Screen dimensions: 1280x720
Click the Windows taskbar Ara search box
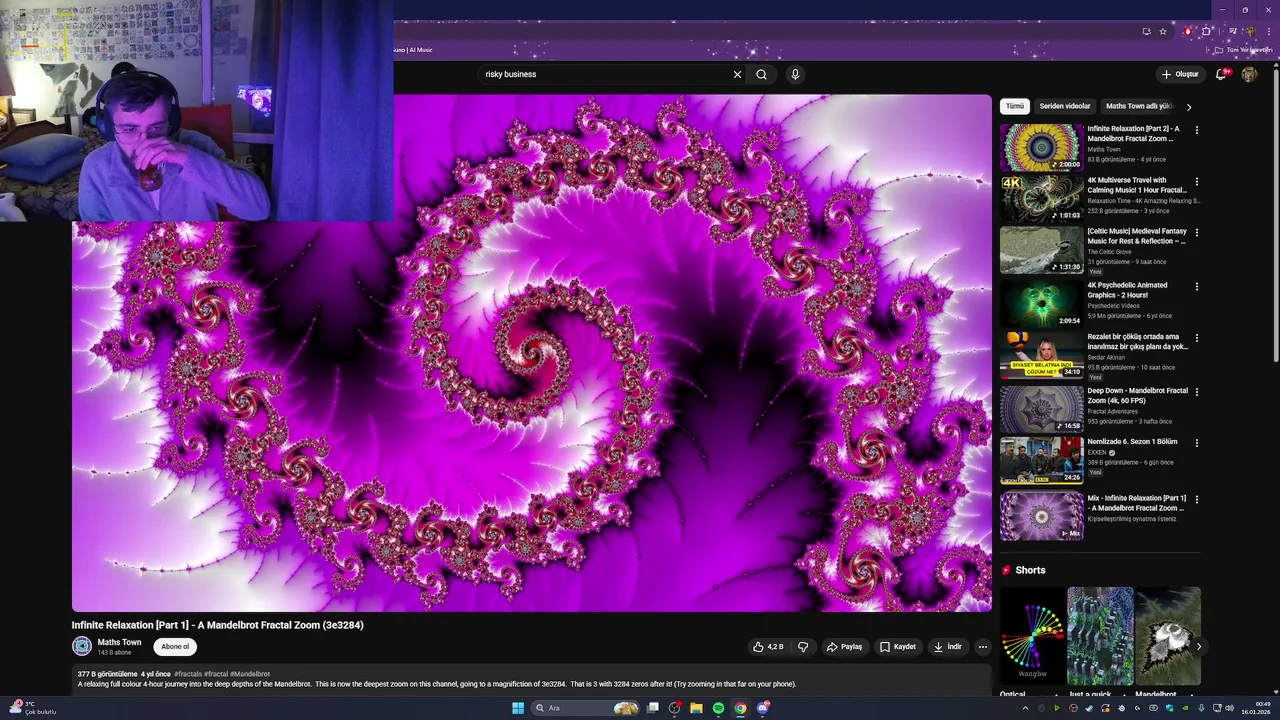point(585,708)
